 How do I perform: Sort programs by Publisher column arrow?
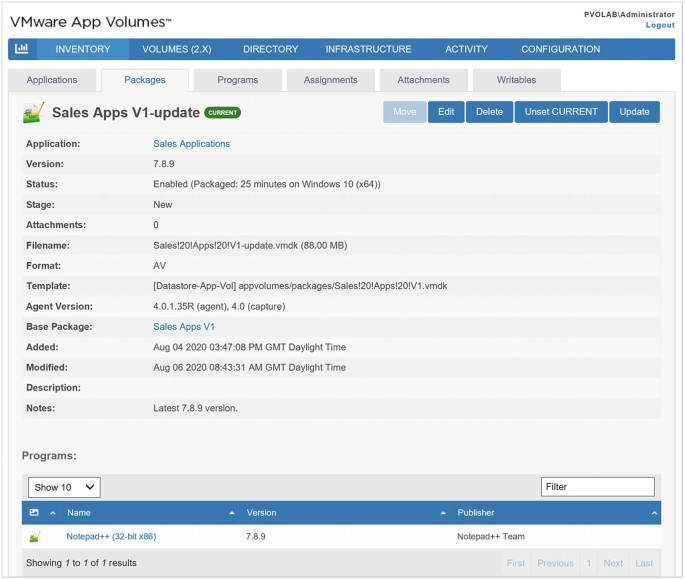pos(654,513)
